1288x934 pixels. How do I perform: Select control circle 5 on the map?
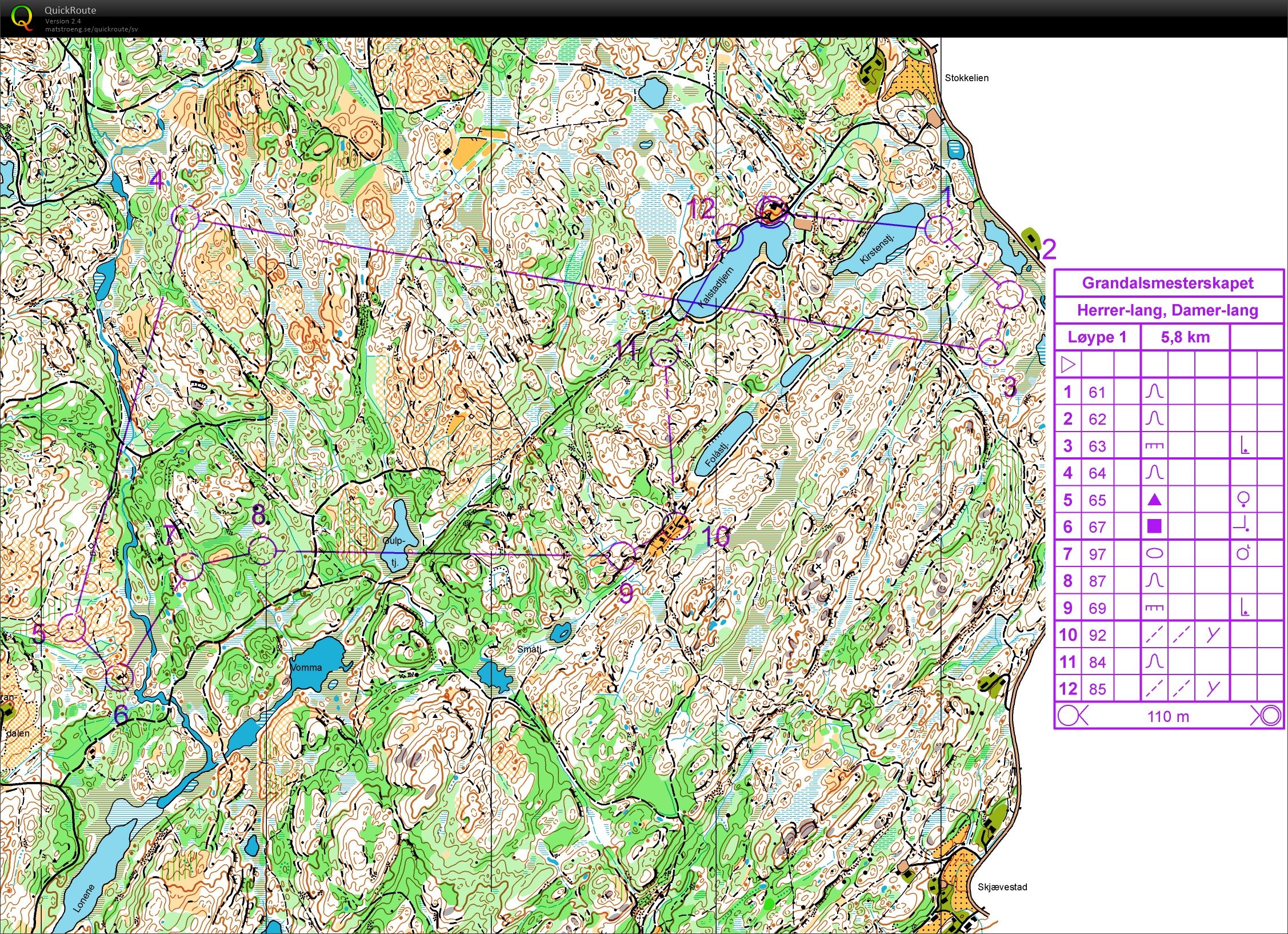(72, 627)
